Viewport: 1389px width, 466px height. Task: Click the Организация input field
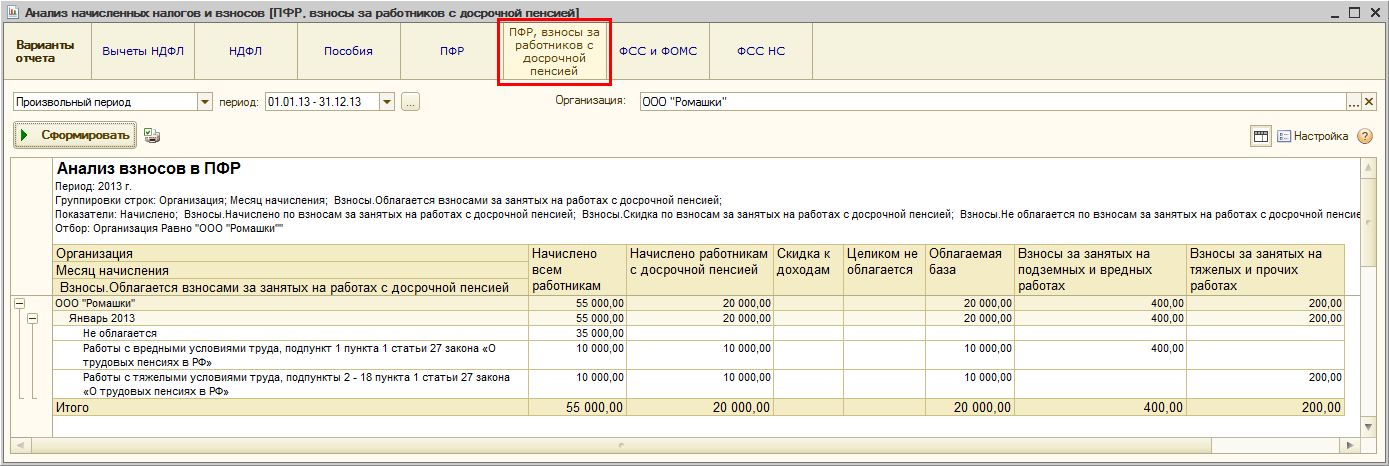[x=992, y=101]
